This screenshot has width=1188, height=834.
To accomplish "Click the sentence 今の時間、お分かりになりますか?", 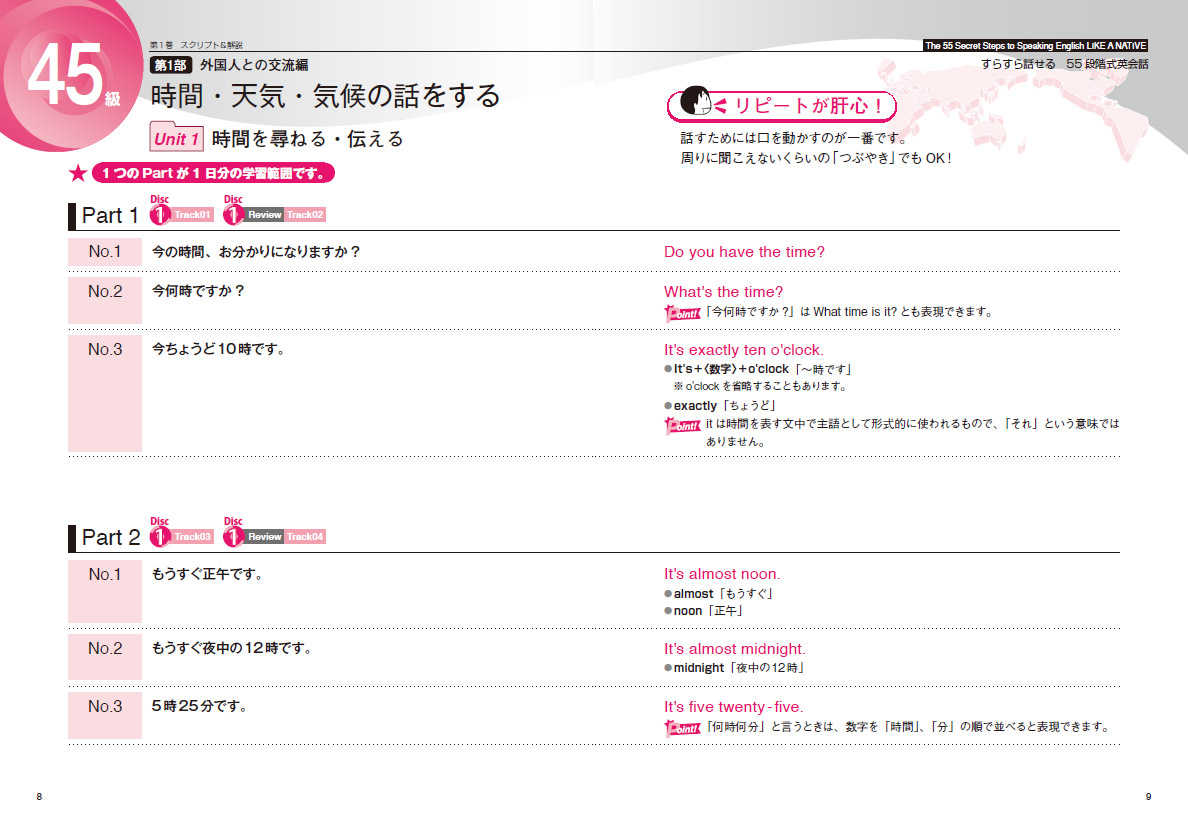I will click(x=256, y=251).
